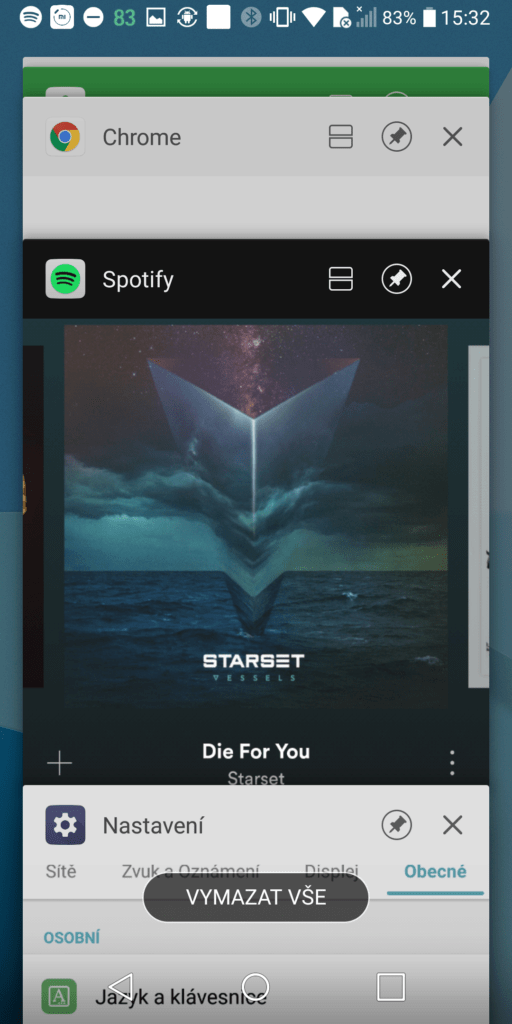Tap the split-screen icon on Spotify card
Image resolution: width=512 pixels, height=1024 pixels.
coord(341,279)
